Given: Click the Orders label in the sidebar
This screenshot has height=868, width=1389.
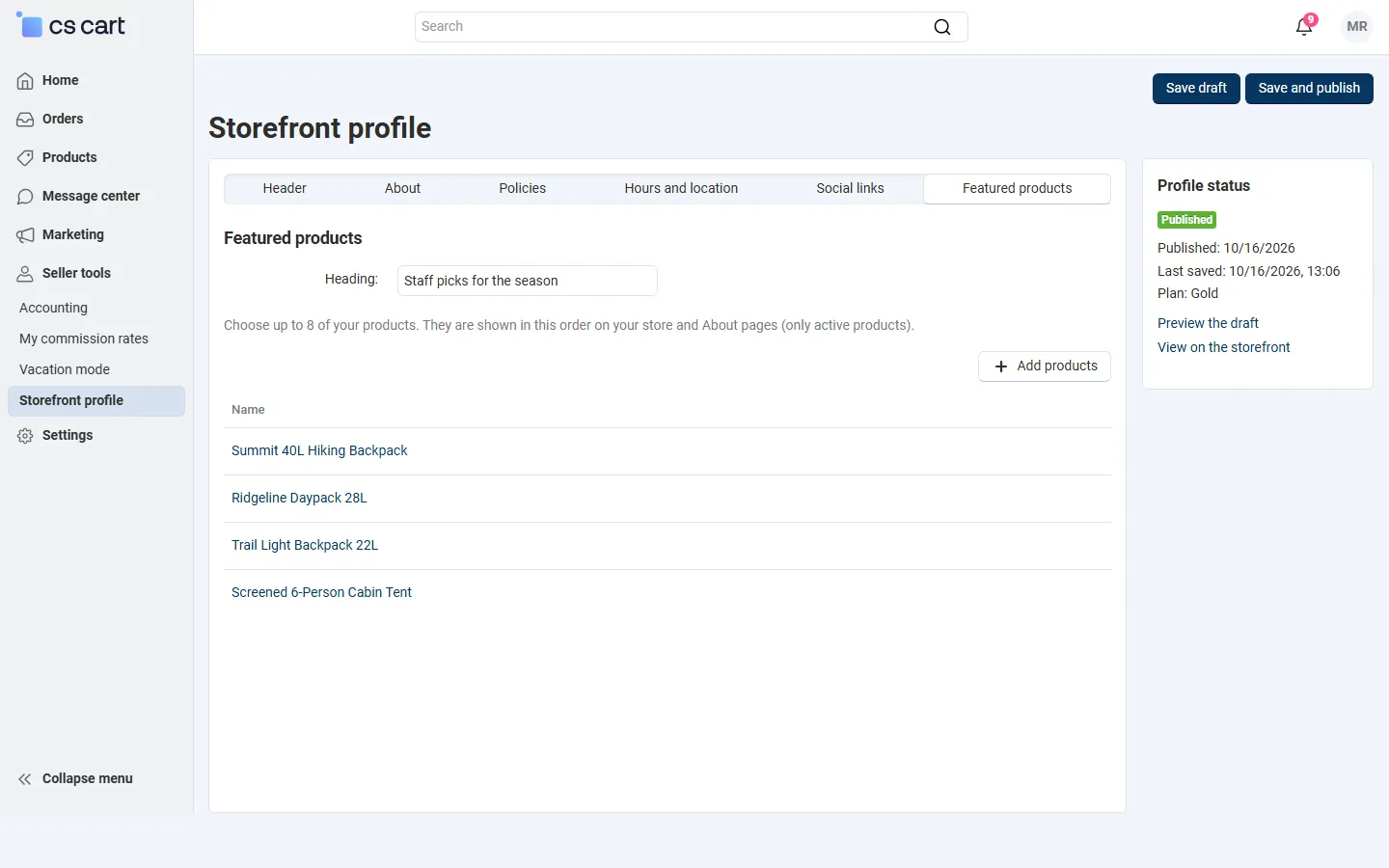Looking at the screenshot, I should tap(63, 119).
